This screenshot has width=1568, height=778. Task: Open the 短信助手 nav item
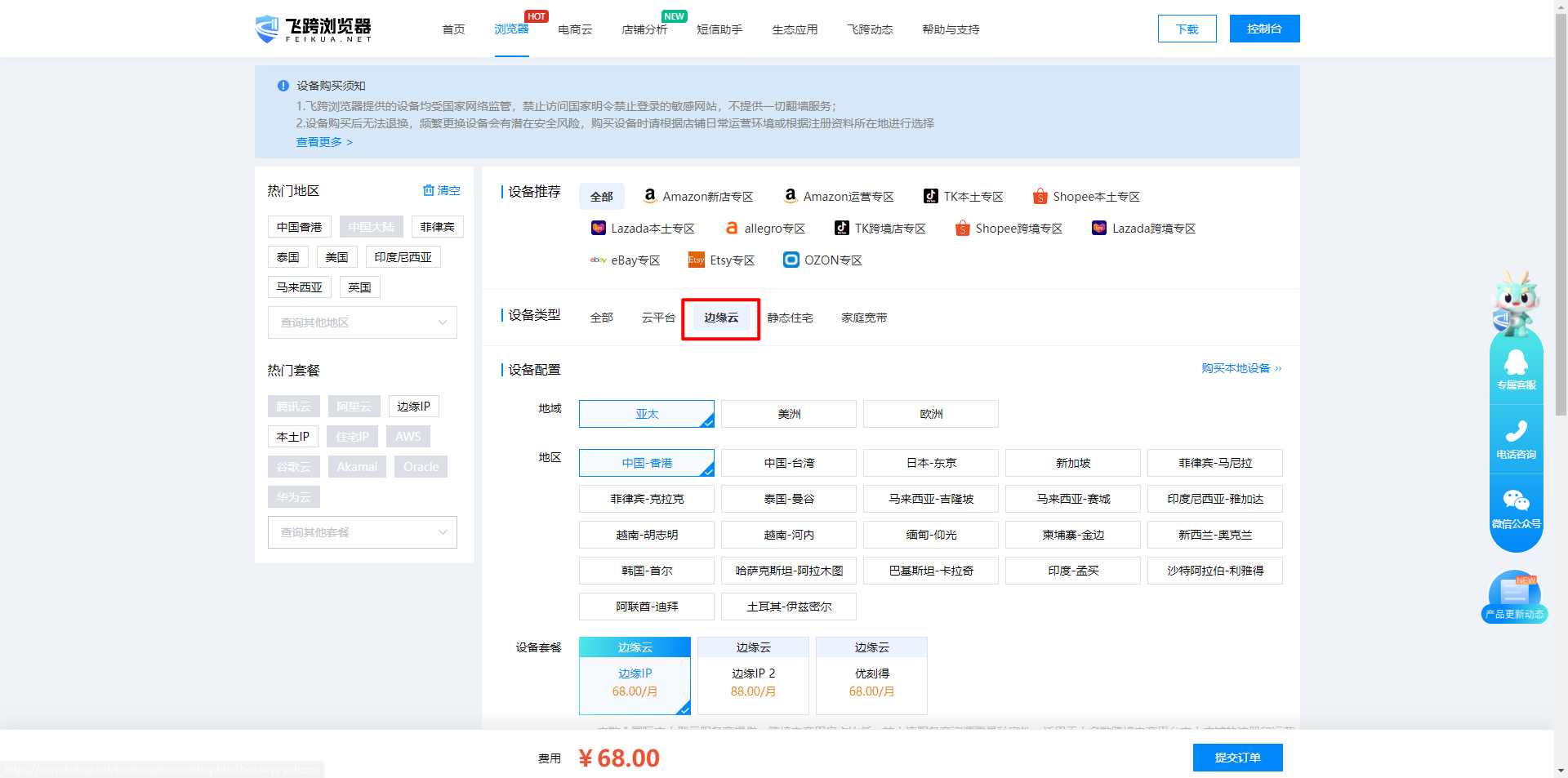tap(719, 29)
